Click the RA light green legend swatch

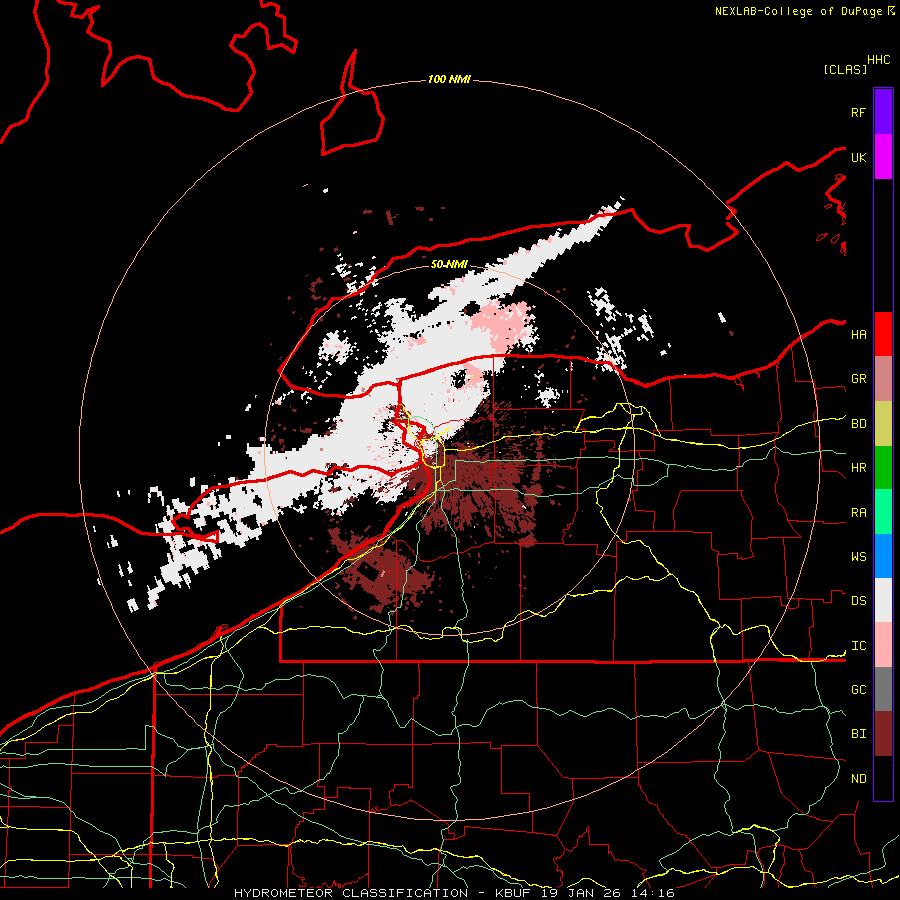[x=883, y=512]
